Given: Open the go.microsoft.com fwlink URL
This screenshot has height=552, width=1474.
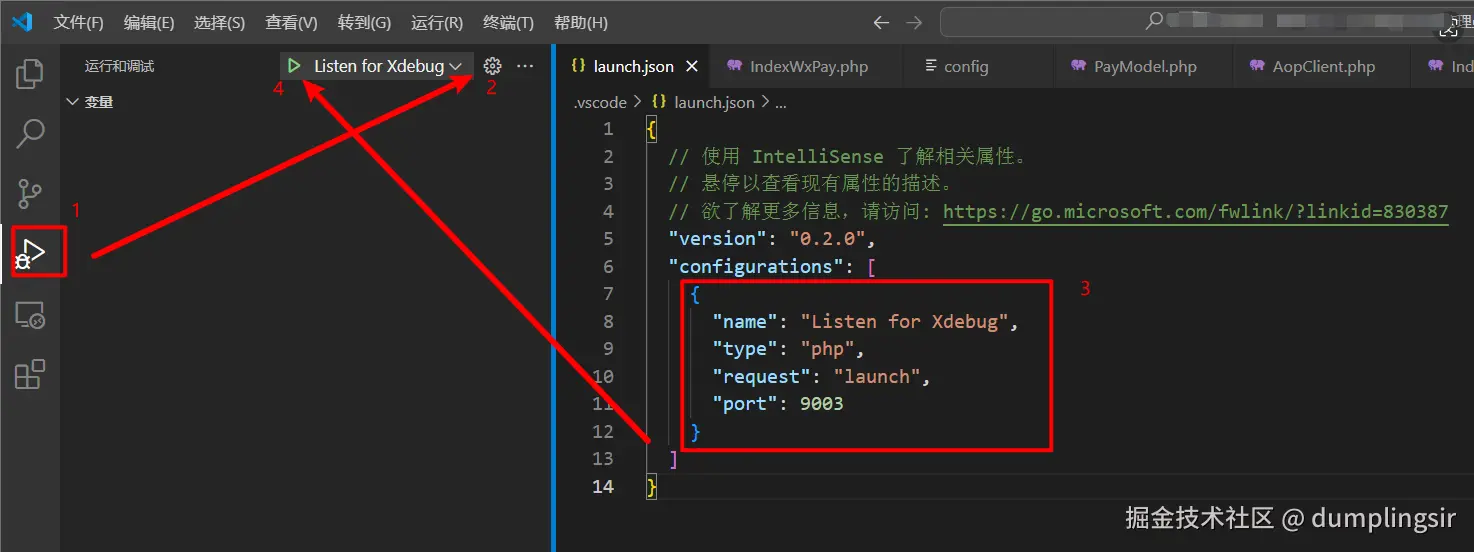Looking at the screenshot, I should point(1195,211).
